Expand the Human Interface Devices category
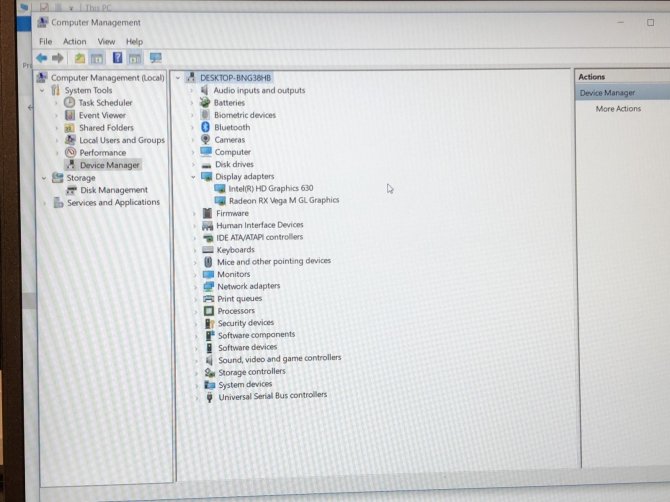This screenshot has width=670, height=502. [x=194, y=226]
